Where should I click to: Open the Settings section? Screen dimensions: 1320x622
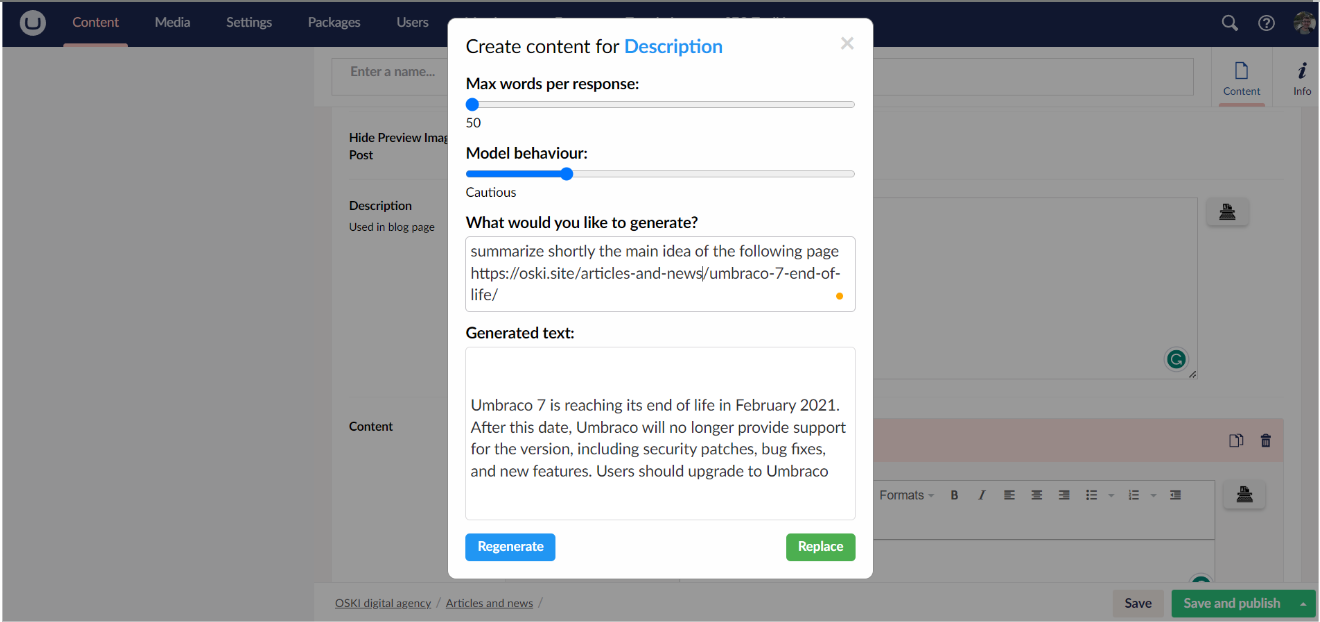[x=249, y=22]
